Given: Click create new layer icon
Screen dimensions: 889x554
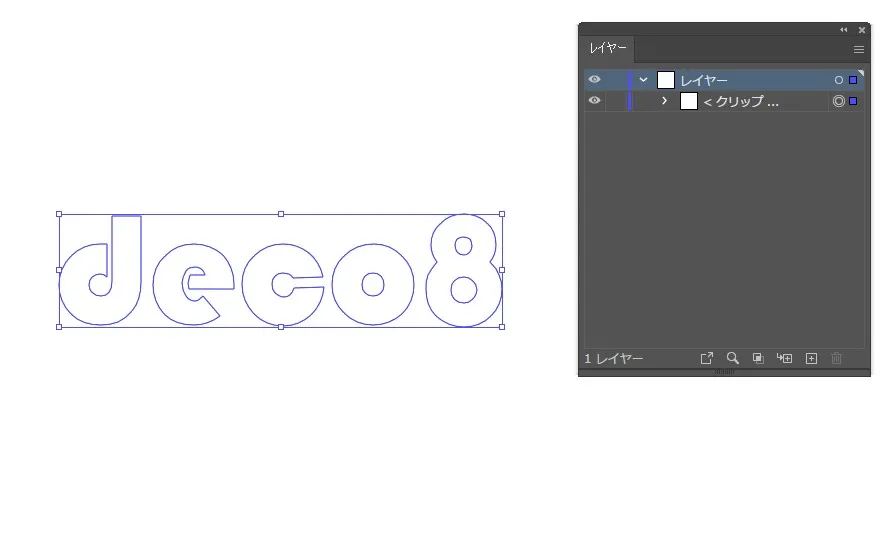Looking at the screenshot, I should click(x=811, y=358).
